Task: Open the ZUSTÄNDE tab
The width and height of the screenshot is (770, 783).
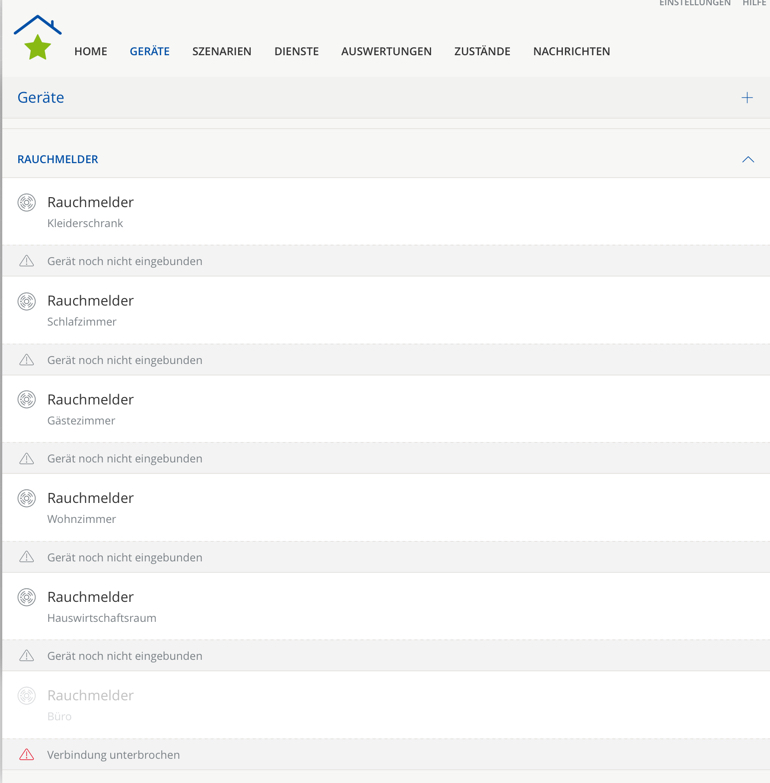Action: tap(482, 52)
